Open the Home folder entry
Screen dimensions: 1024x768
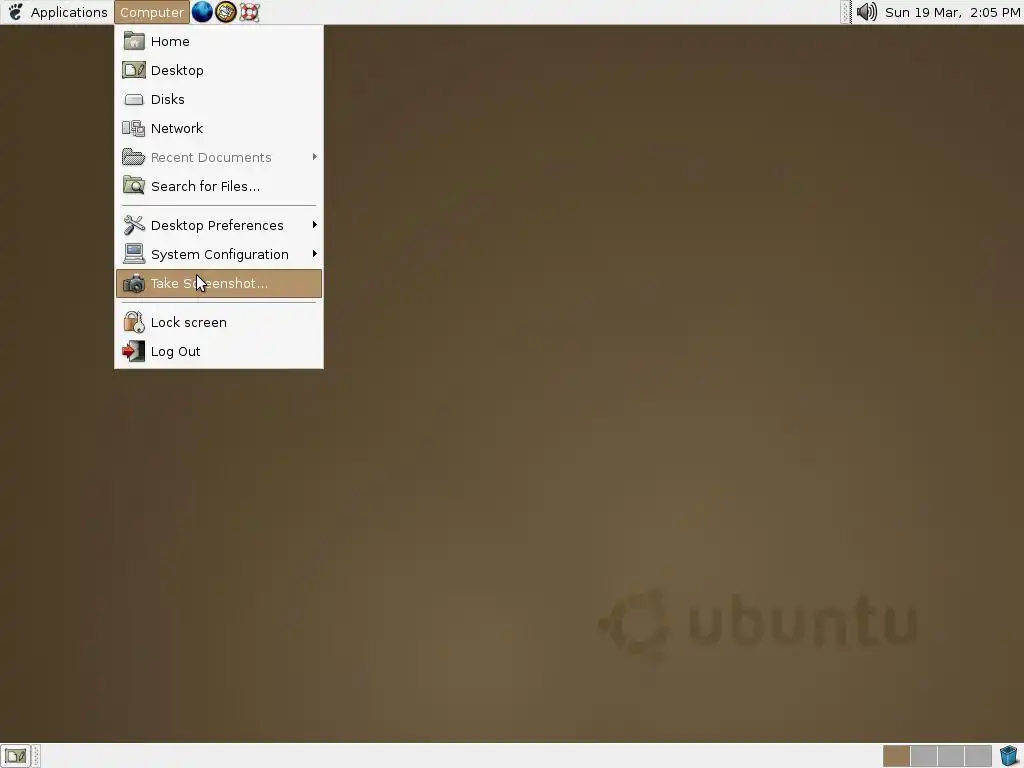(x=219, y=41)
